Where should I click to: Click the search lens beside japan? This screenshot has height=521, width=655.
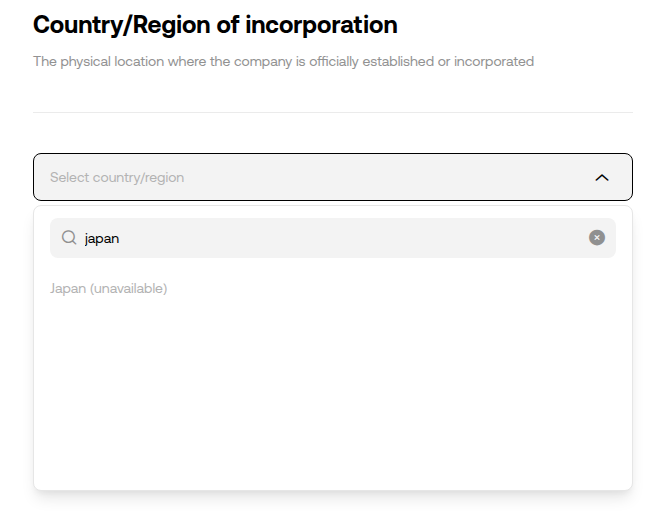[x=69, y=238]
